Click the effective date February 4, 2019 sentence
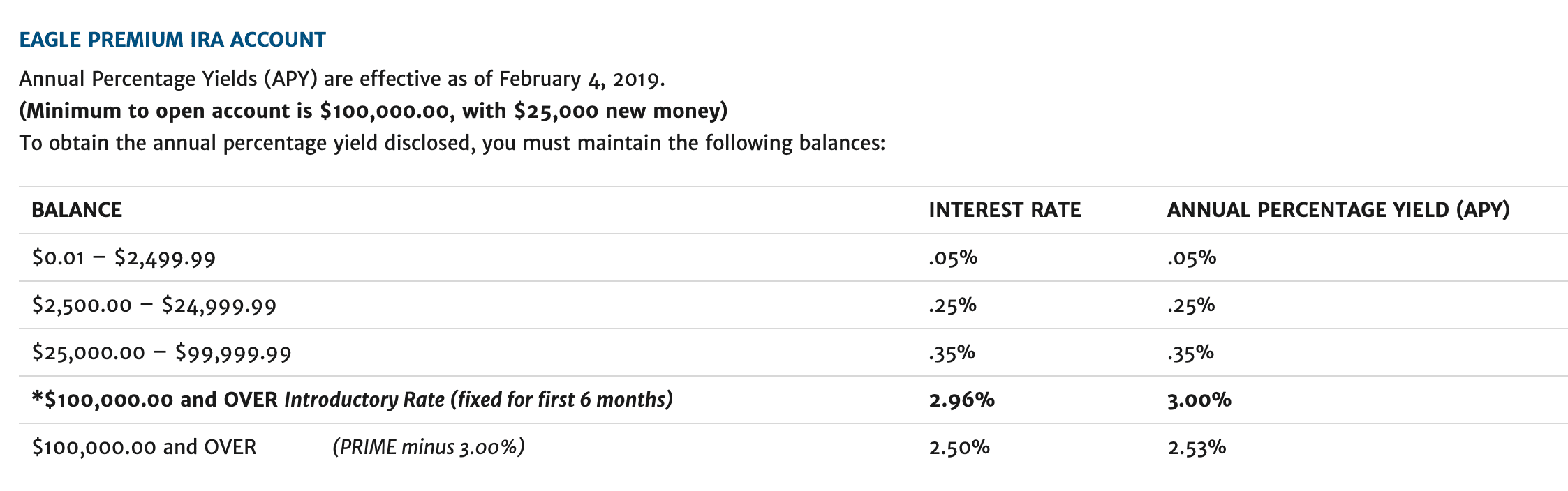Viewport: 1568px width, 491px height. pos(342,79)
